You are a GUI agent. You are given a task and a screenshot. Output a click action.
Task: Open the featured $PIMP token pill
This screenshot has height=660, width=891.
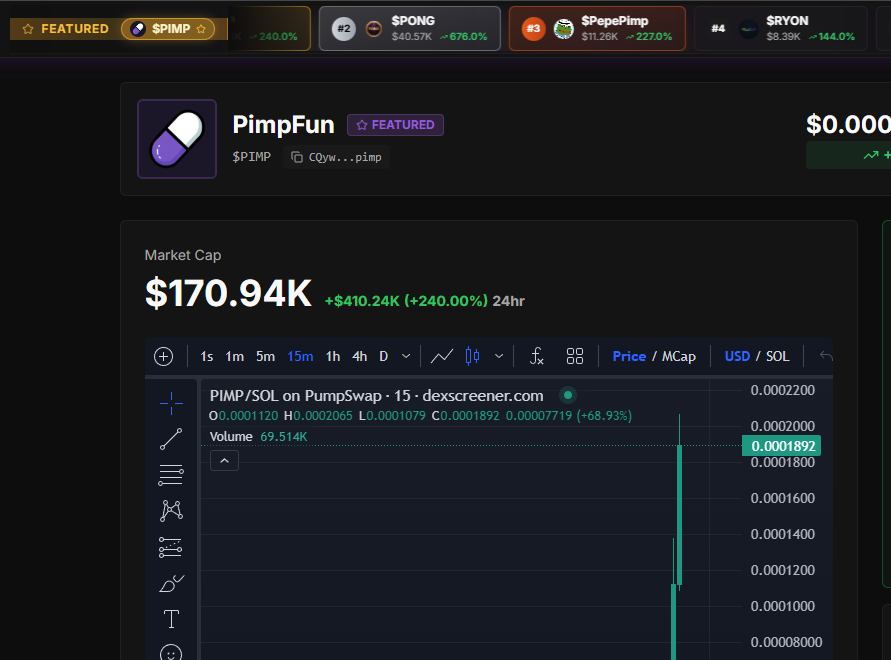click(168, 29)
